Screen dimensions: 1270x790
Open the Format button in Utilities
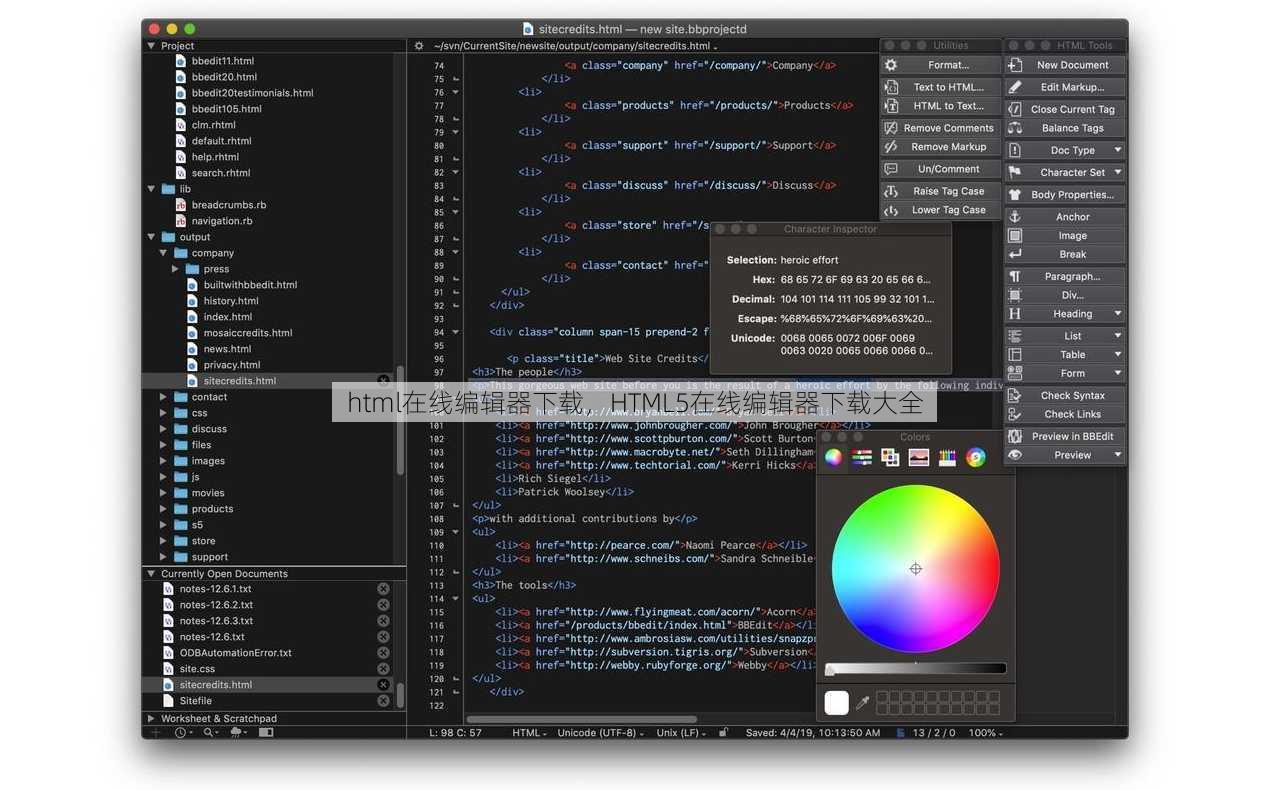(x=940, y=65)
